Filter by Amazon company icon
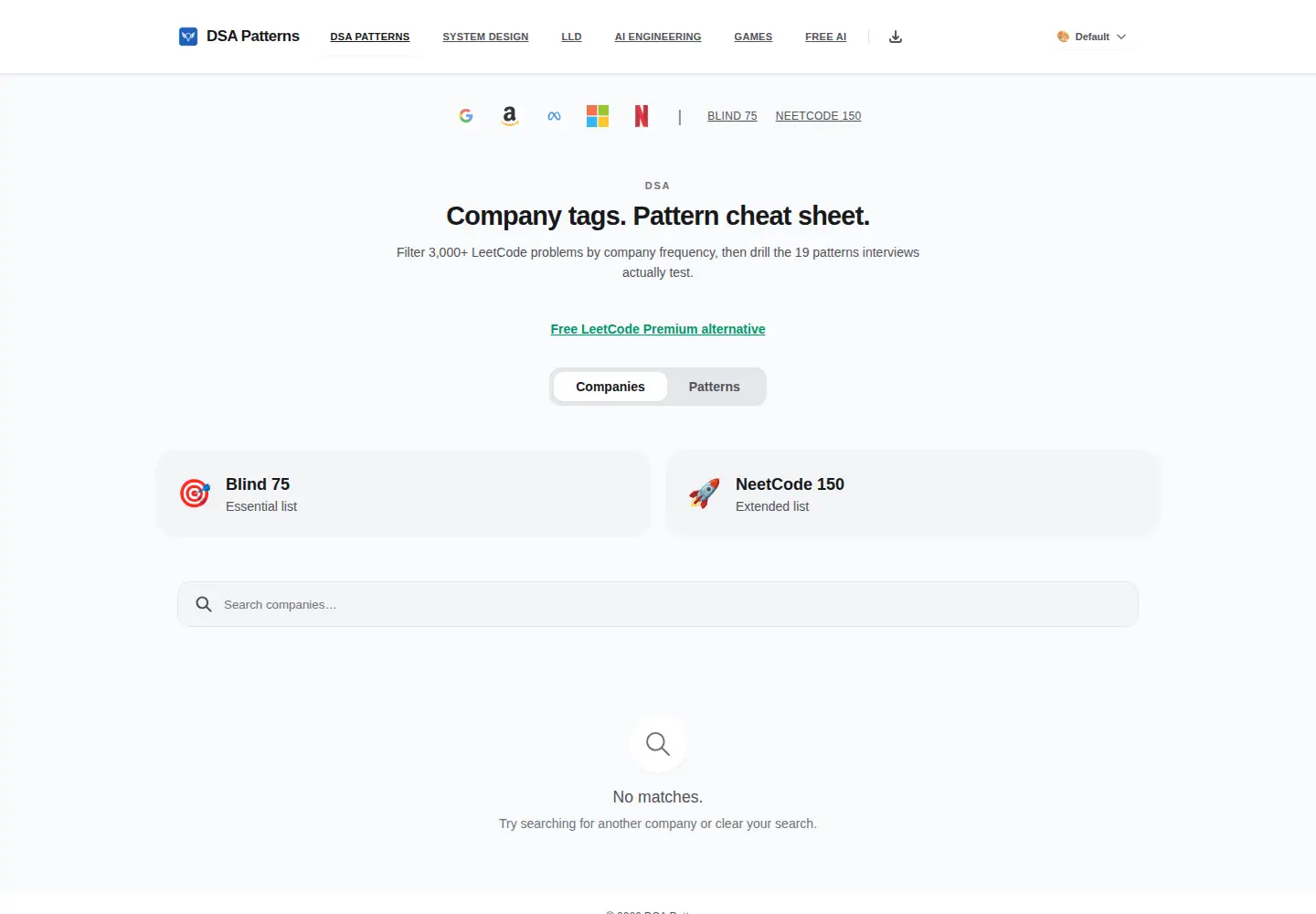This screenshot has height=914, width=1316. (510, 116)
